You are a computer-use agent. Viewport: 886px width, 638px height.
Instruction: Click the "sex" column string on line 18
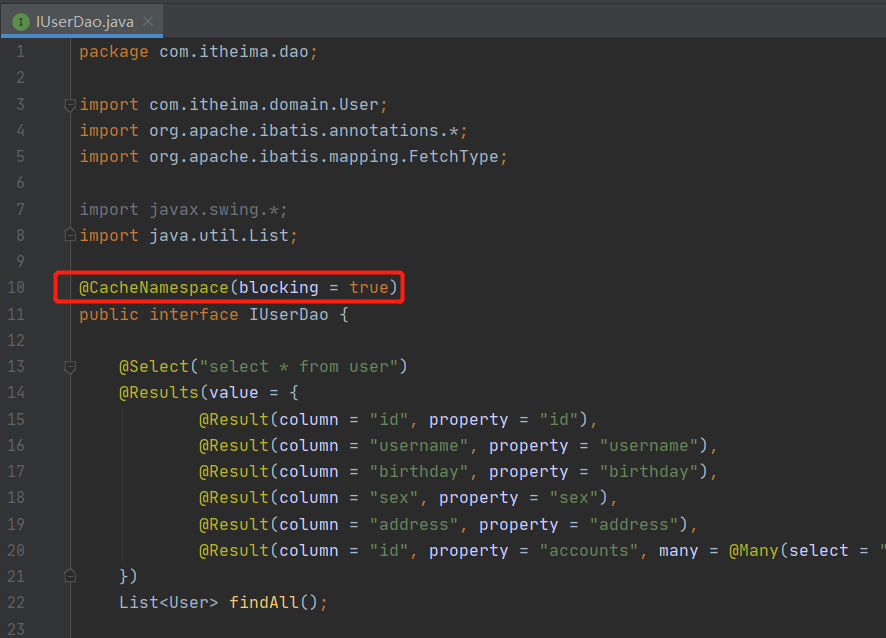(393, 498)
